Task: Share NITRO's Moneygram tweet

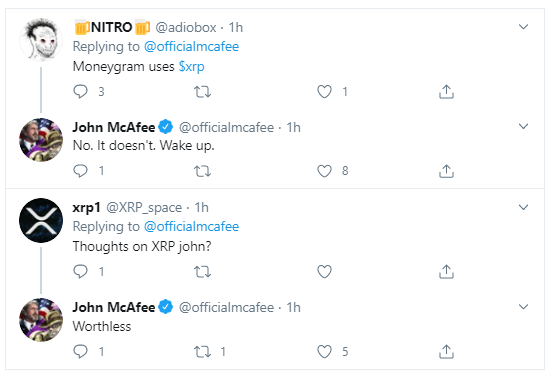Action: click(x=446, y=92)
